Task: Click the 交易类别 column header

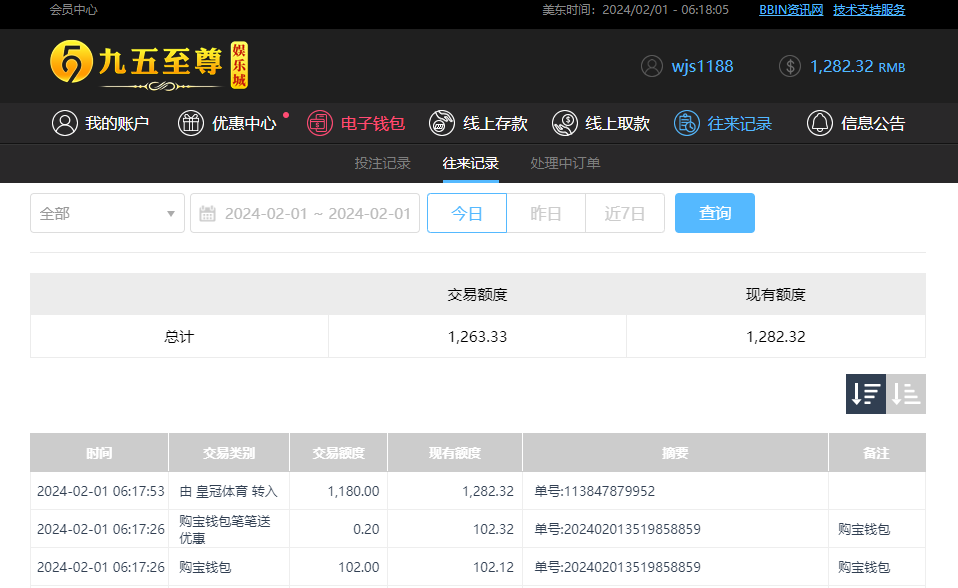Action: [x=229, y=453]
